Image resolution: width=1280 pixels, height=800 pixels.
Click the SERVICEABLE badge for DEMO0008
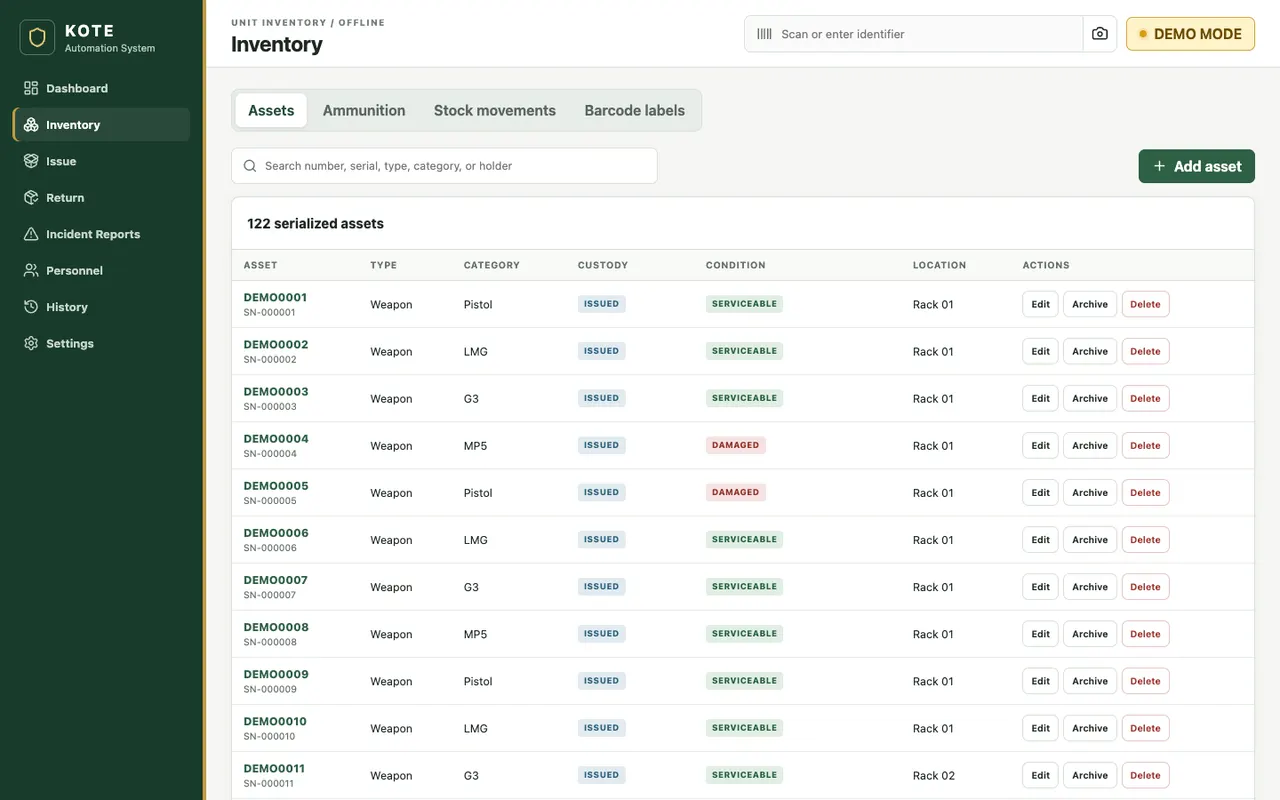pos(744,633)
